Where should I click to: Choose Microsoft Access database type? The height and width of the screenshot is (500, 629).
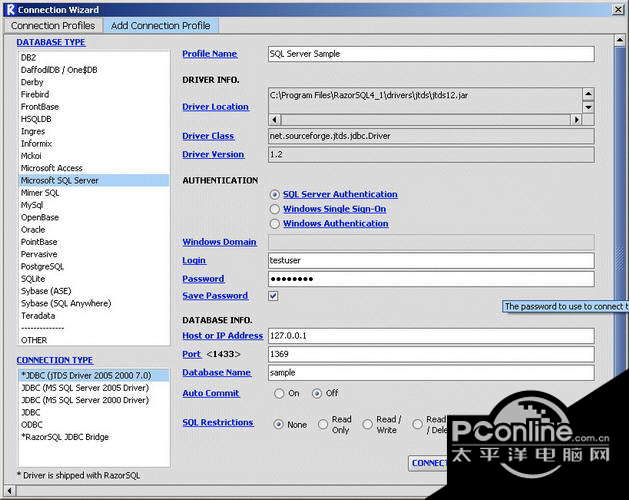coord(94,168)
